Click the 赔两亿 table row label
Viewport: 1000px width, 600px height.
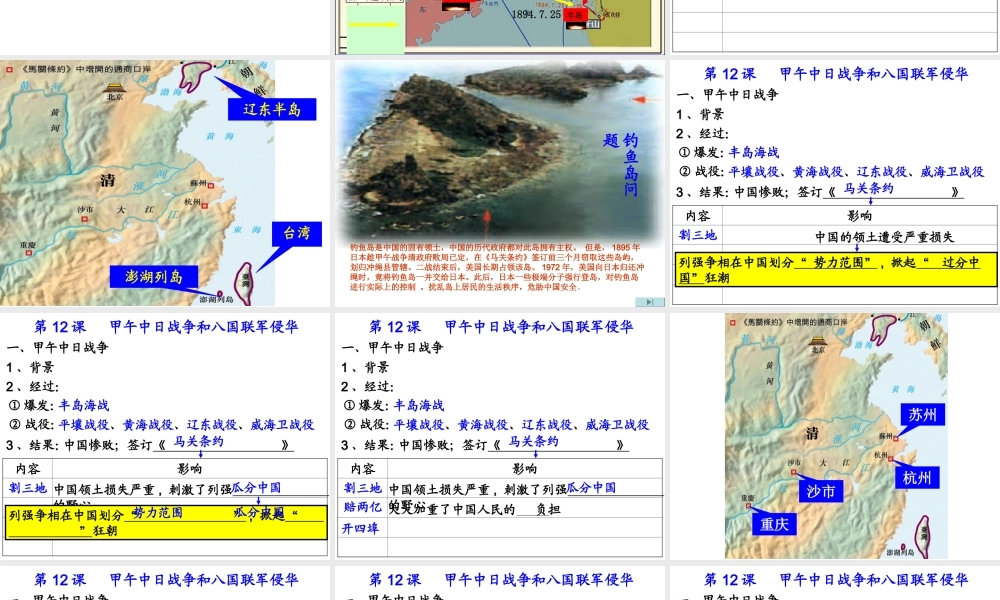point(362,506)
